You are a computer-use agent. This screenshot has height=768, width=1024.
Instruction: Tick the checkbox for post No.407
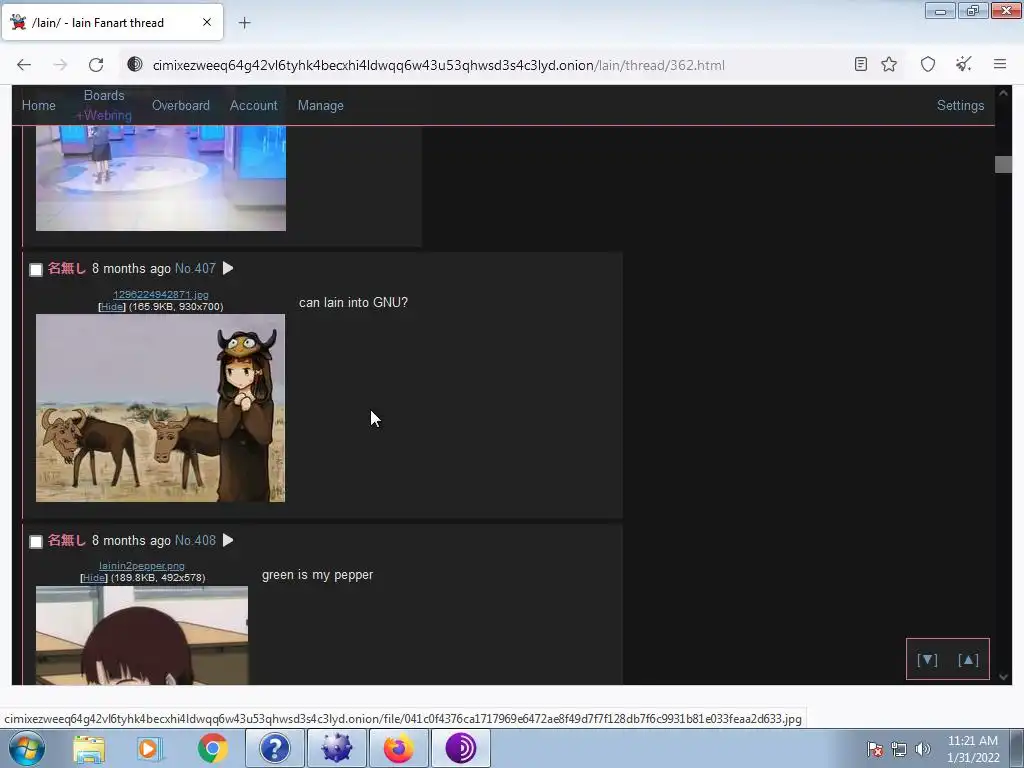(36, 270)
